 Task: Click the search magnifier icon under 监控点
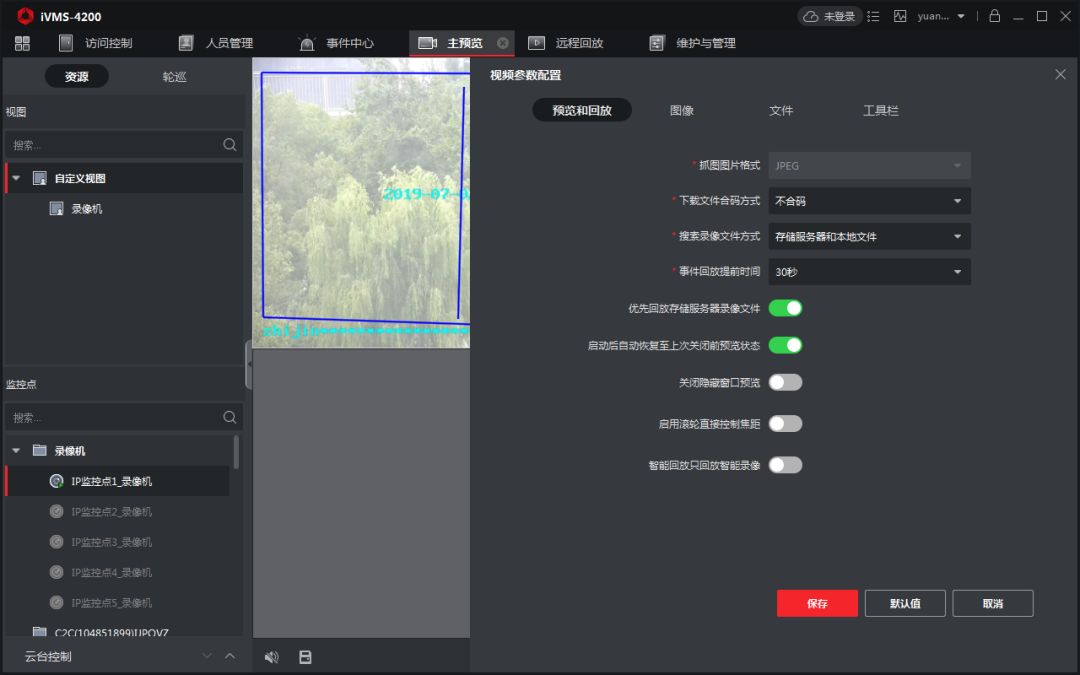[230, 417]
